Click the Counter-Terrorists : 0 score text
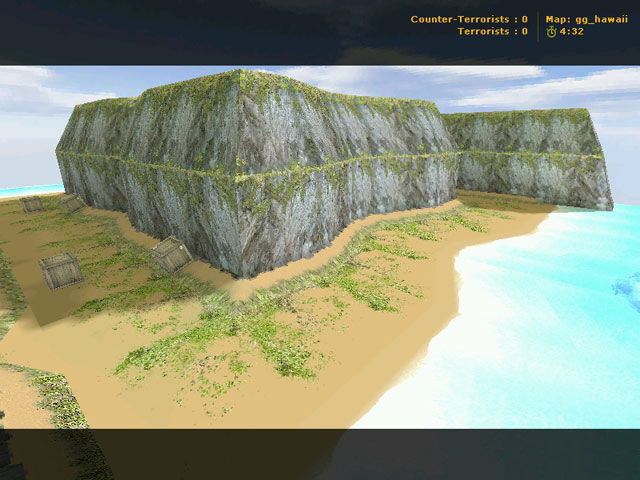 (469, 19)
